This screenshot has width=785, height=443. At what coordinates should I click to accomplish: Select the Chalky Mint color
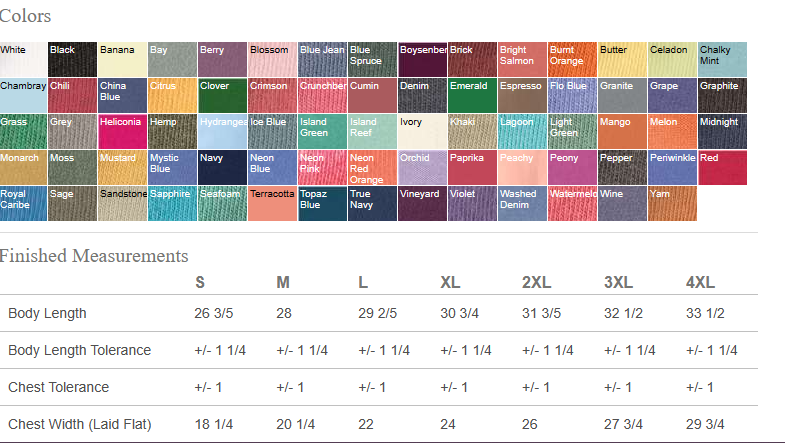[x=722, y=59]
